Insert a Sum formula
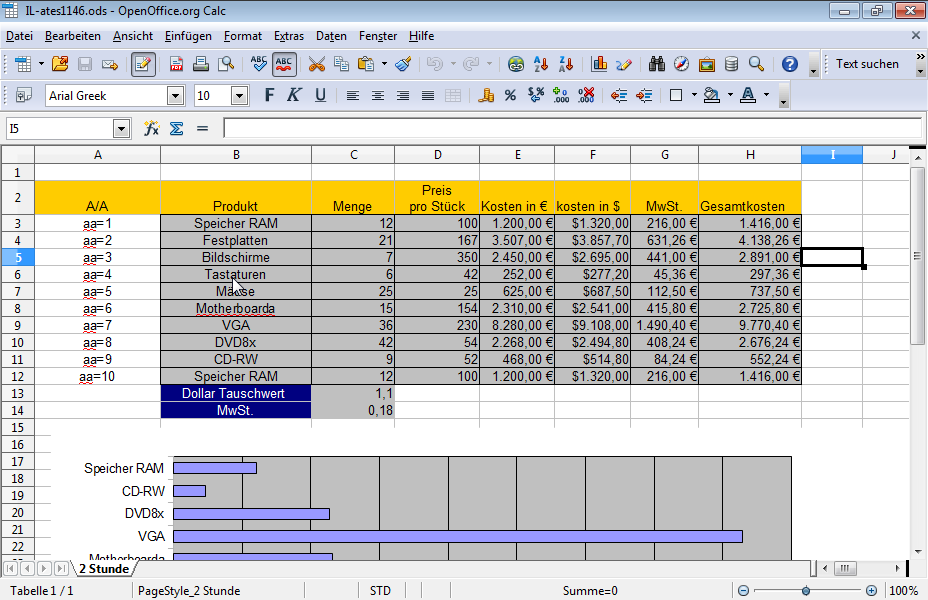This screenshot has height=600, width=928. tap(176, 128)
